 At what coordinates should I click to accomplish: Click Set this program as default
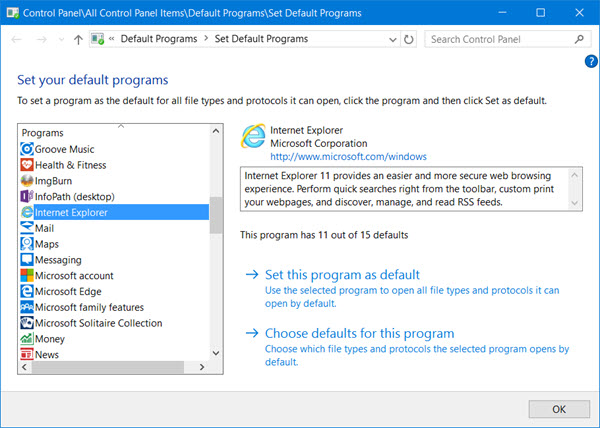click(342, 275)
